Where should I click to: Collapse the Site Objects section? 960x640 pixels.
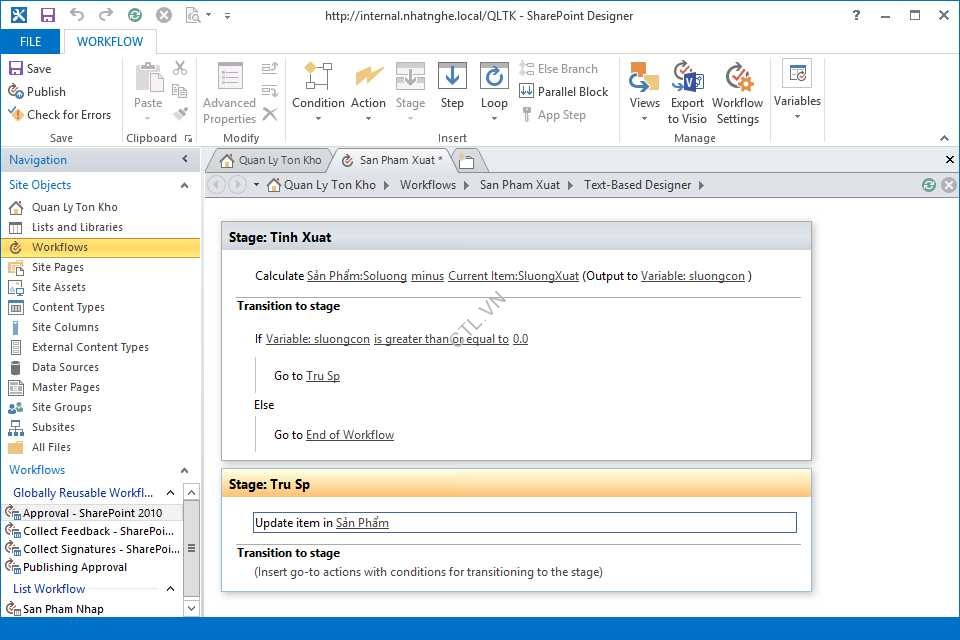(184, 185)
